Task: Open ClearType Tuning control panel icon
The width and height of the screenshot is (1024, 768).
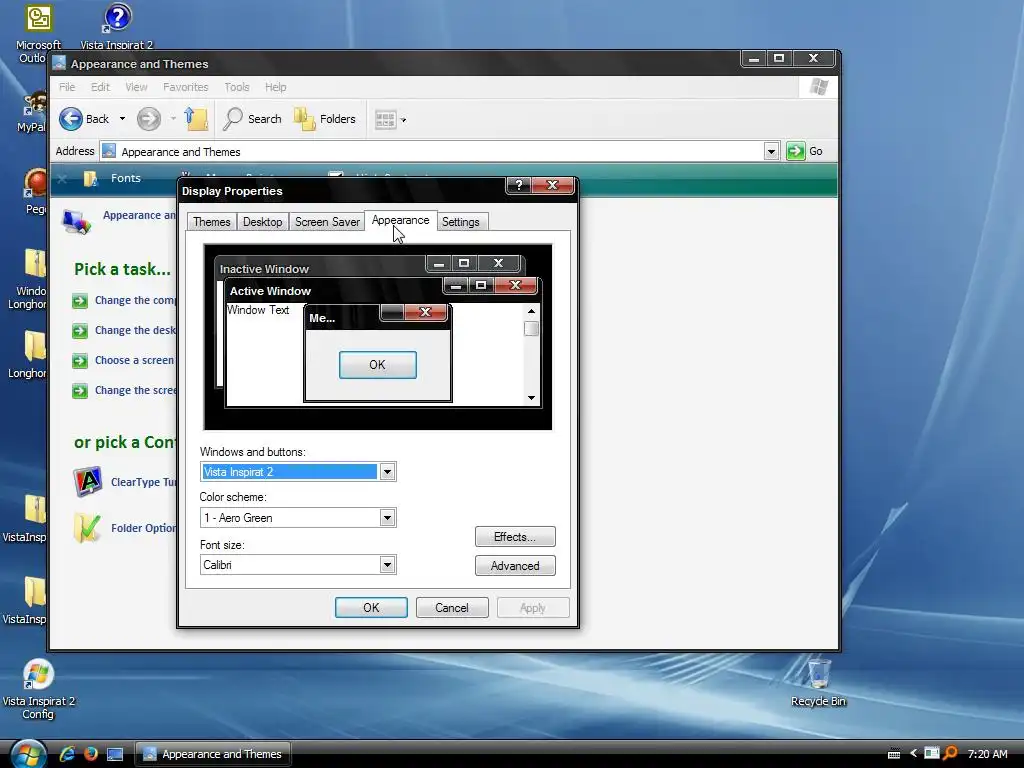Action: point(88,482)
